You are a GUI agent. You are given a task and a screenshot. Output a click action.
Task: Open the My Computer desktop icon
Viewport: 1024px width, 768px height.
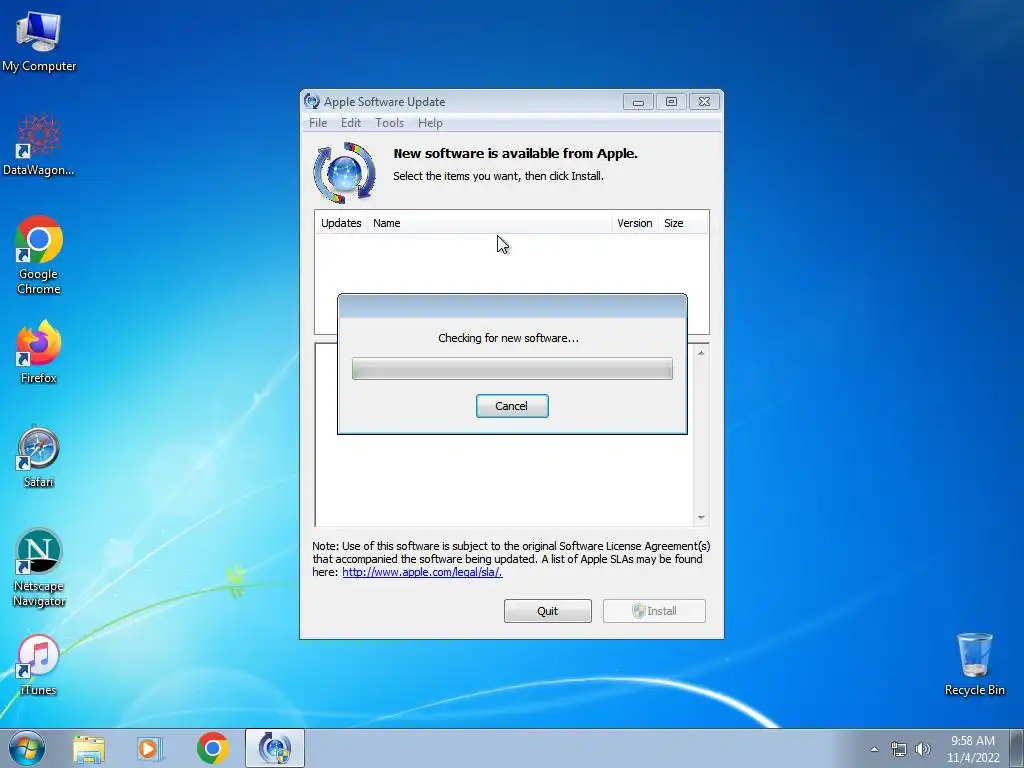(39, 42)
